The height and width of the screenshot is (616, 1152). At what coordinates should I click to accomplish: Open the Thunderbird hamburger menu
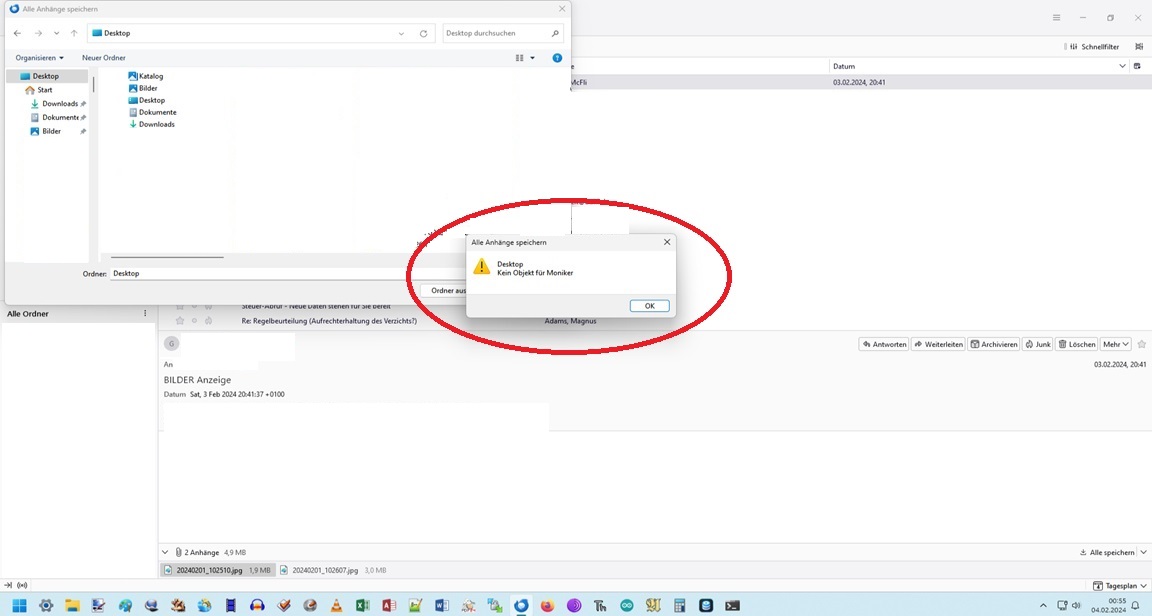pyautogui.click(x=1056, y=18)
